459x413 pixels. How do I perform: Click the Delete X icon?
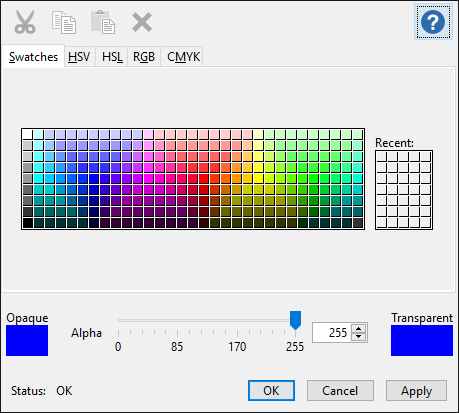142,22
